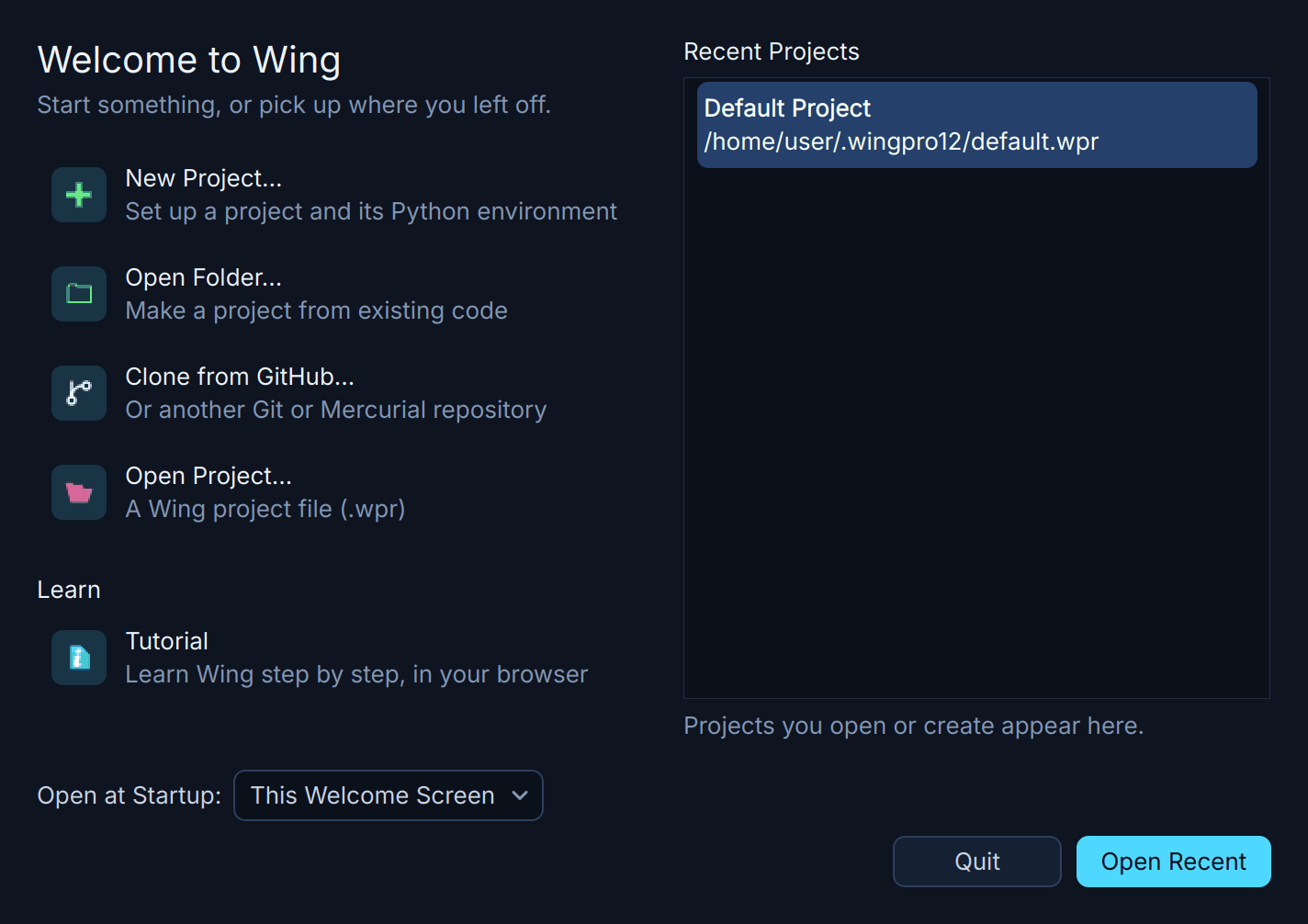The width and height of the screenshot is (1308, 924).
Task: Open the Open at Startup dropdown
Action: (389, 795)
